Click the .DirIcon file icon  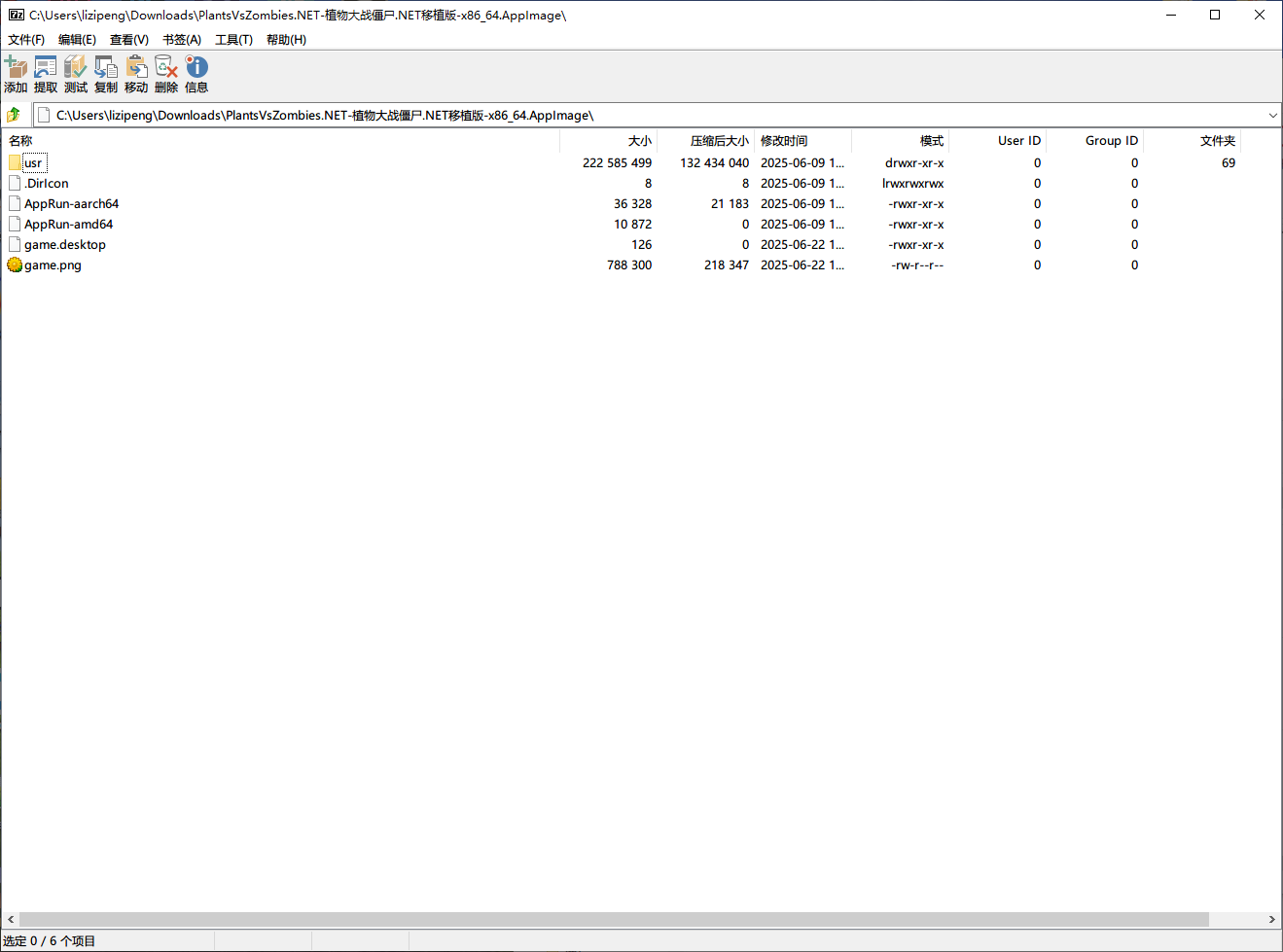pyautogui.click(x=15, y=183)
